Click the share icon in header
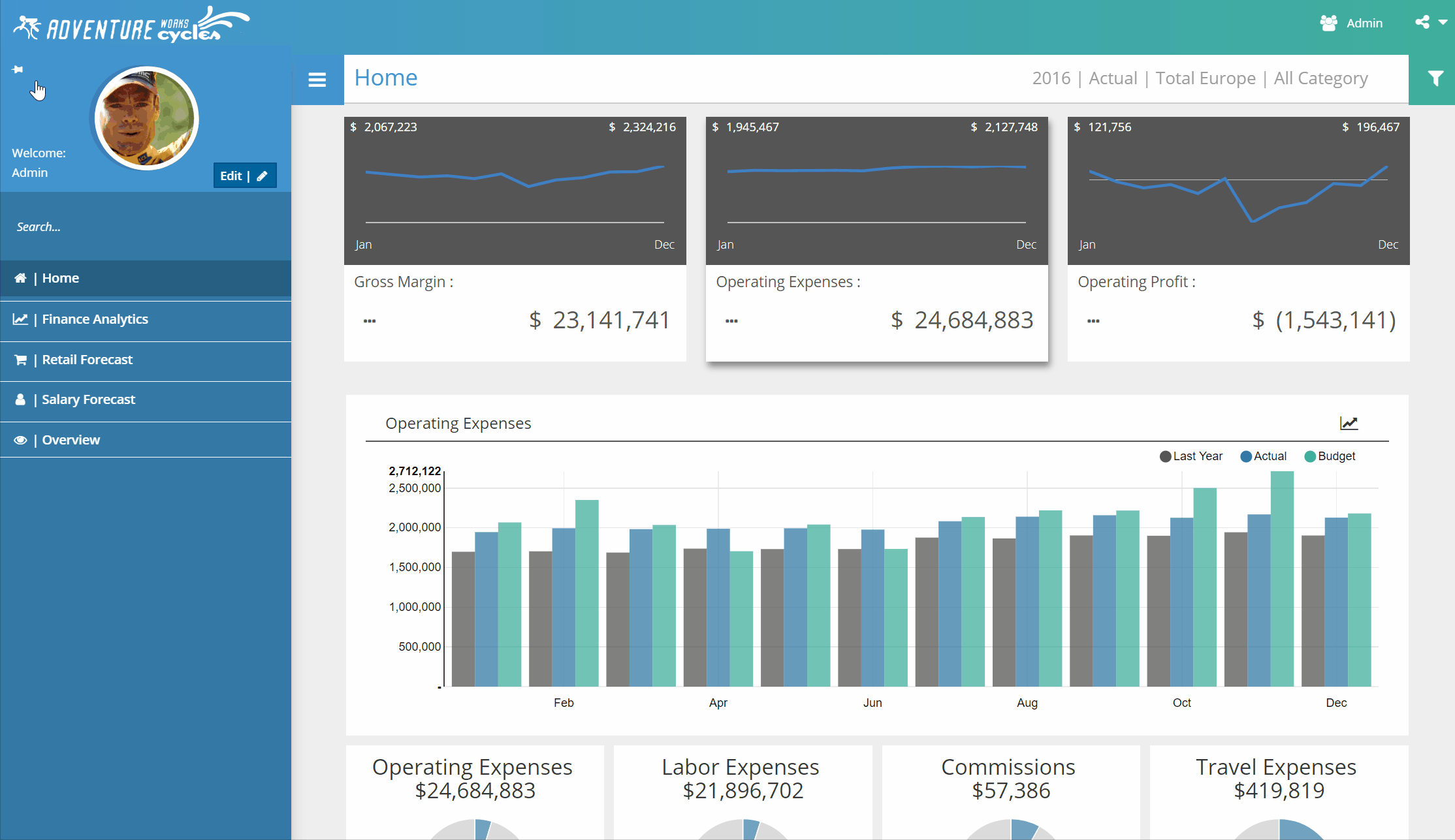 [1422, 22]
